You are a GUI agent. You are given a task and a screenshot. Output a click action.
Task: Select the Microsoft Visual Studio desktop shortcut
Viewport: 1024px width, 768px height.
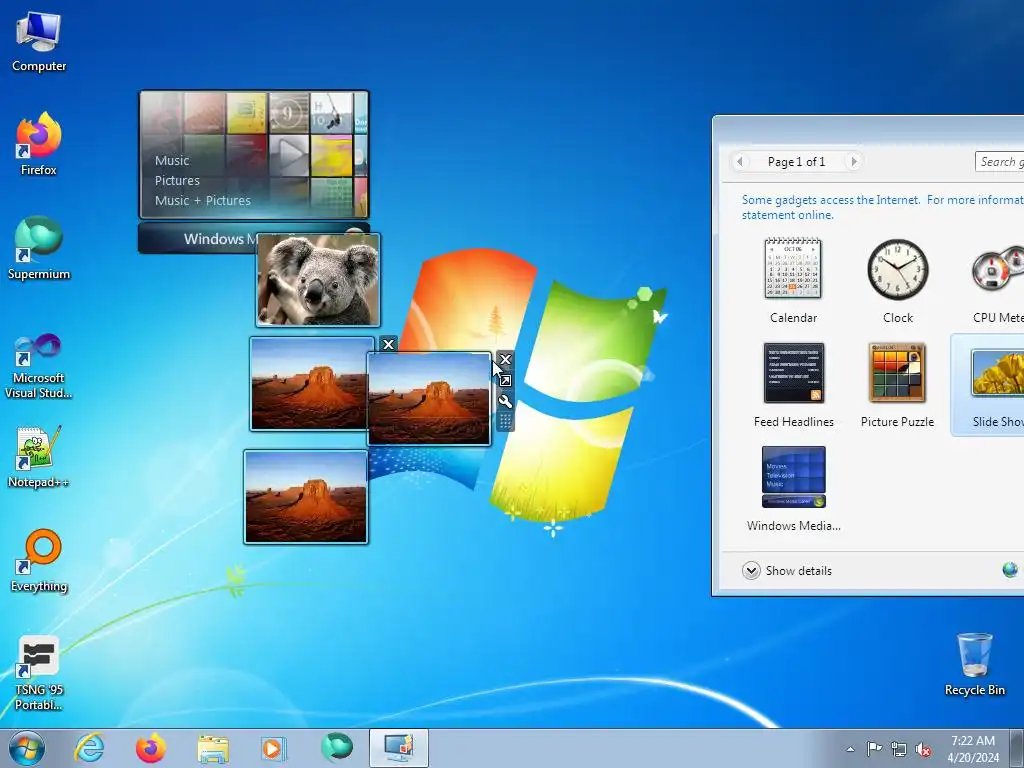(x=39, y=366)
